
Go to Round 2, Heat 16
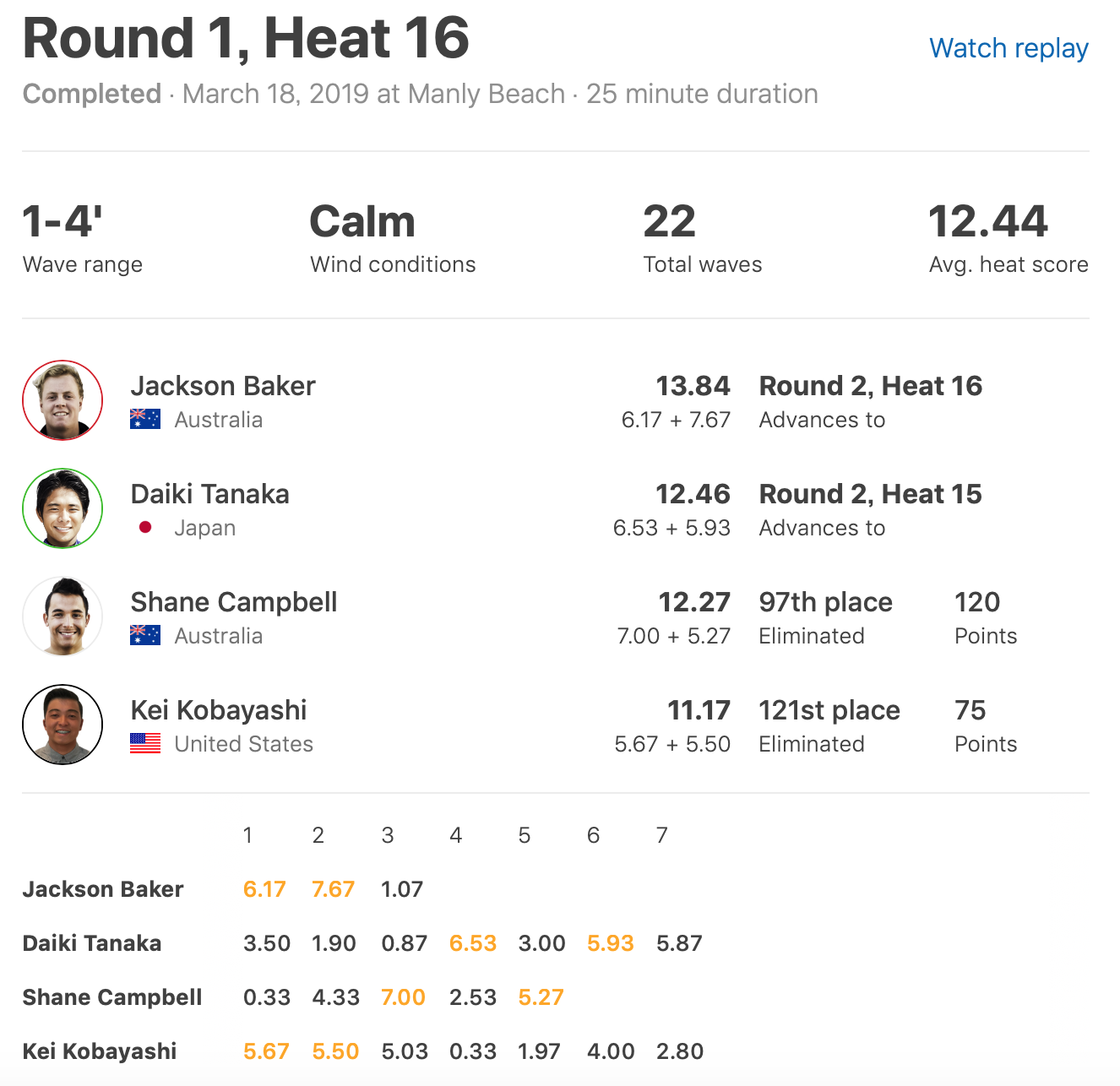pos(871,386)
